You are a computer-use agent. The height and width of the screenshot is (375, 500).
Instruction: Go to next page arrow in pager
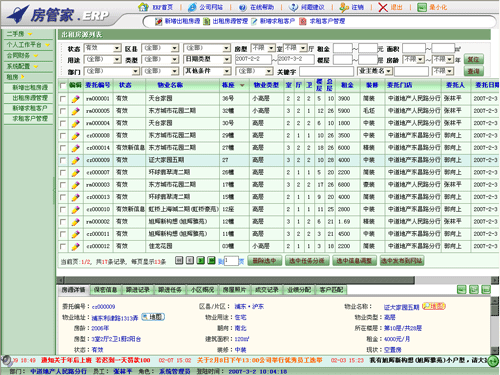(201, 260)
